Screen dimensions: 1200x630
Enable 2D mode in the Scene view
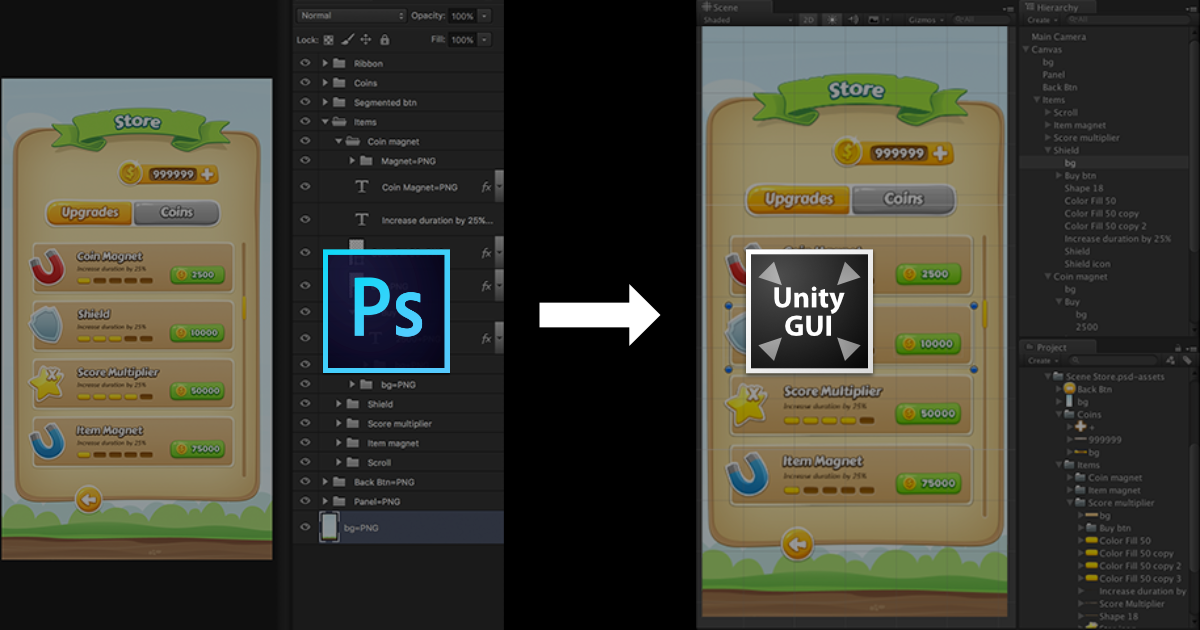(808, 20)
